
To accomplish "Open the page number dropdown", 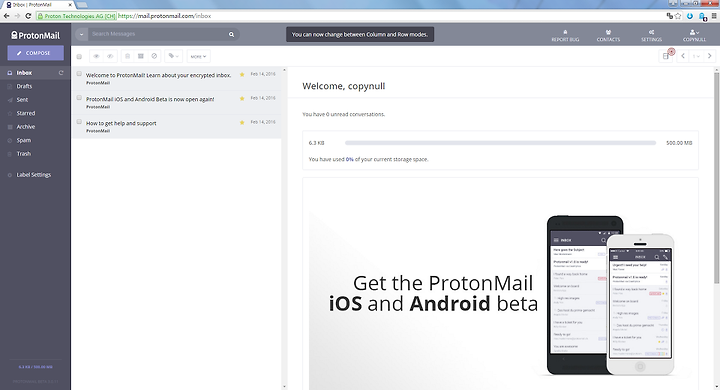I will click(x=697, y=56).
